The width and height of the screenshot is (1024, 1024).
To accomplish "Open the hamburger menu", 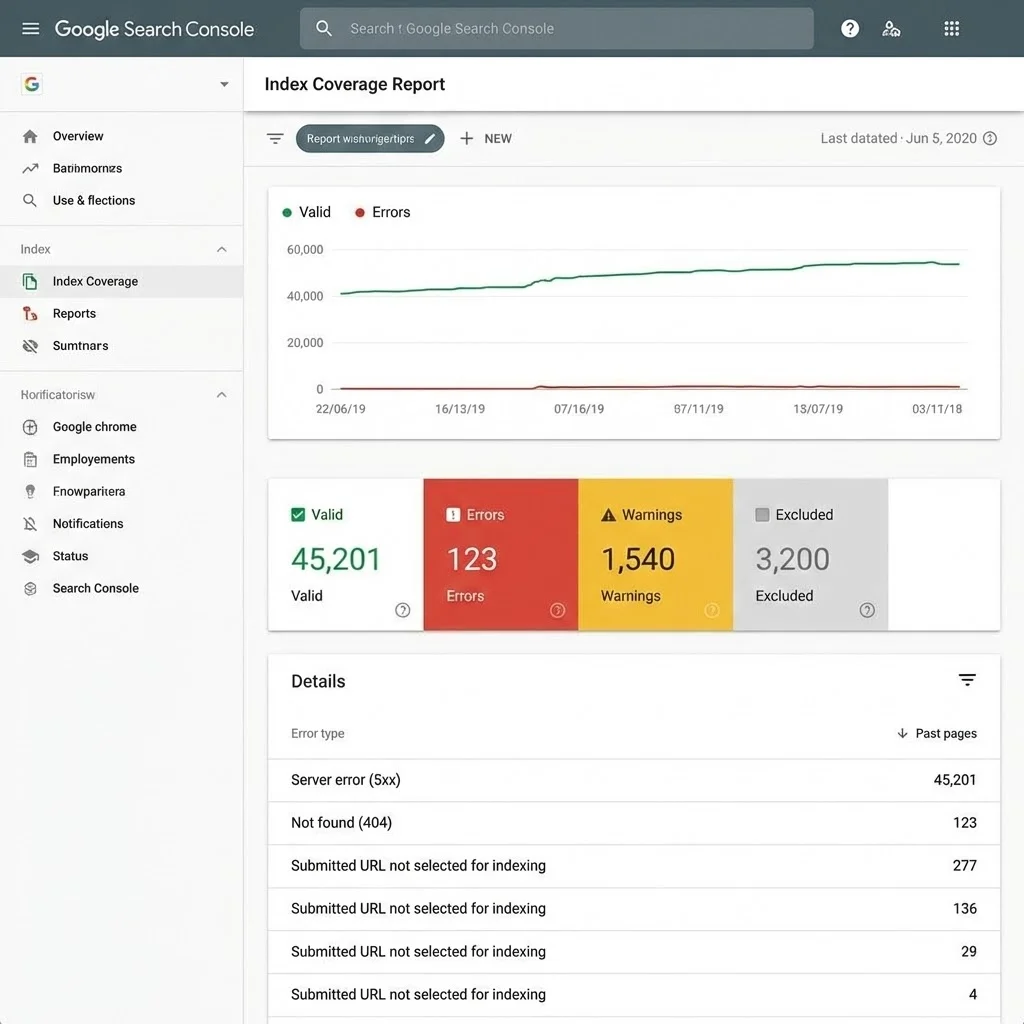I will pos(29,28).
